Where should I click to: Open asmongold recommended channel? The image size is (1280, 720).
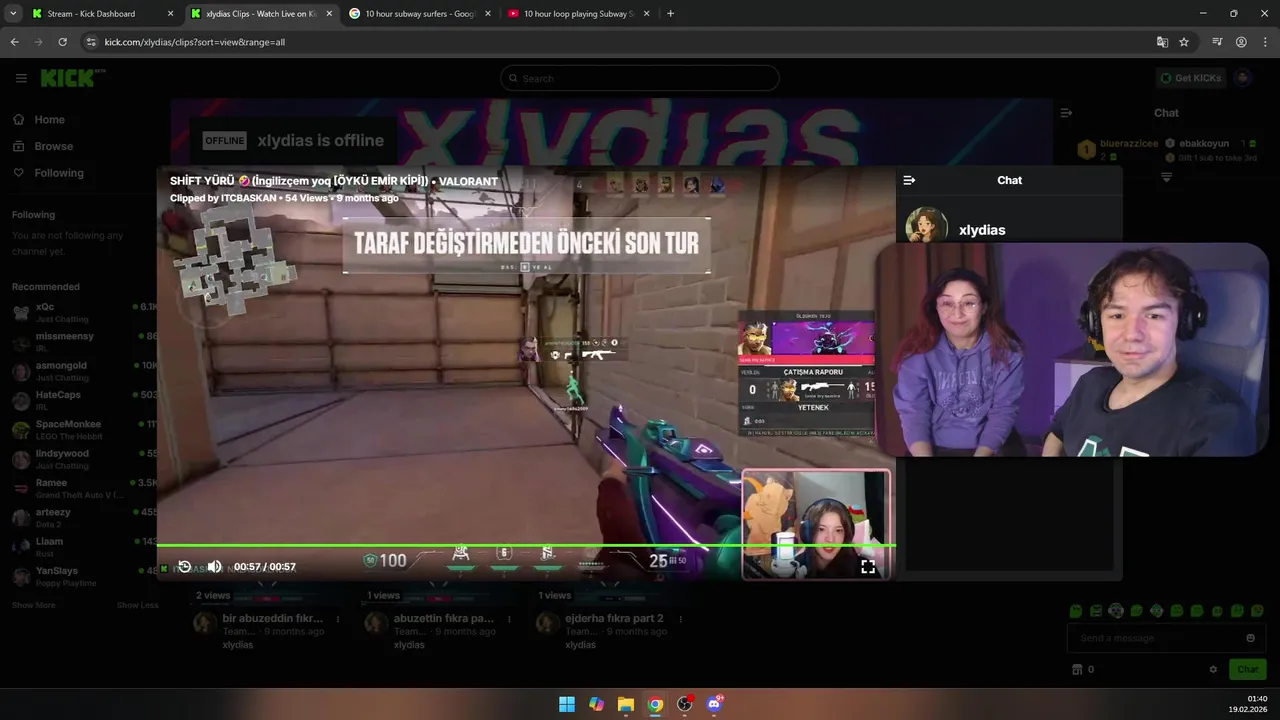pos(84,371)
